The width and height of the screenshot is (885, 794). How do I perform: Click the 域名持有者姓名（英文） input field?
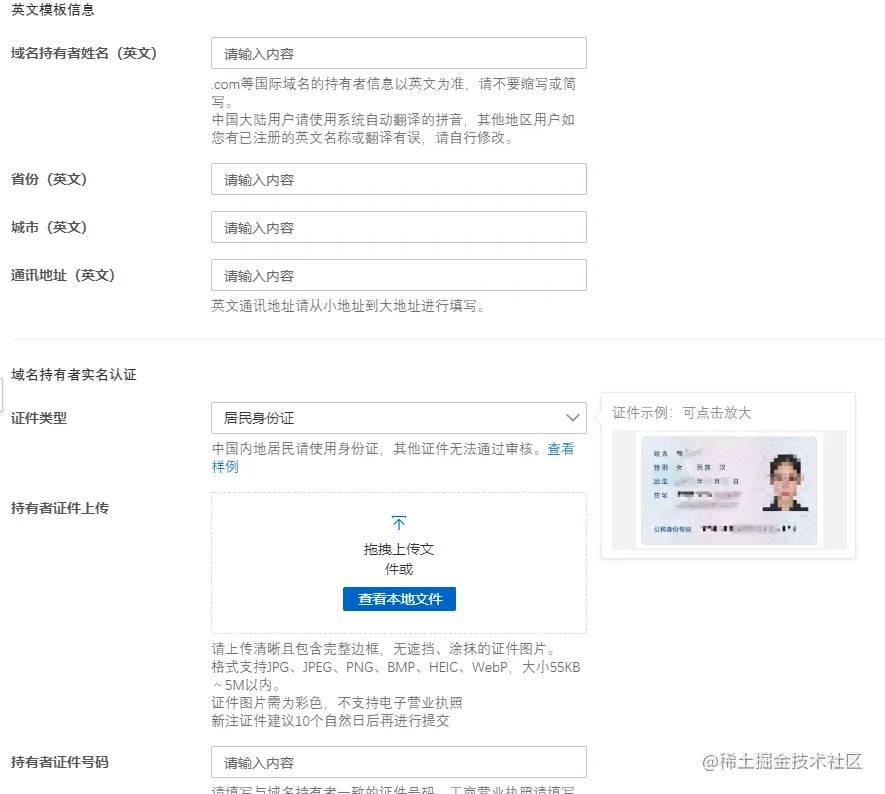click(x=398, y=54)
